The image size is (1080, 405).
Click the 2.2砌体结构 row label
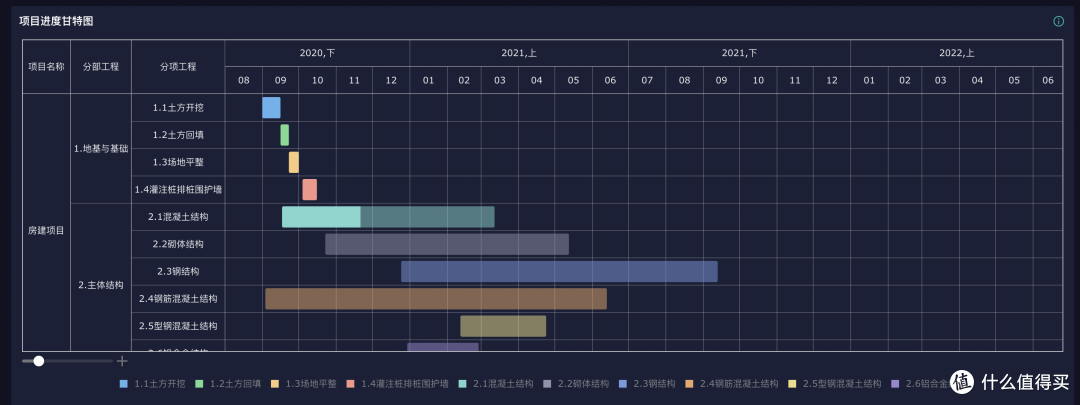[x=178, y=245]
